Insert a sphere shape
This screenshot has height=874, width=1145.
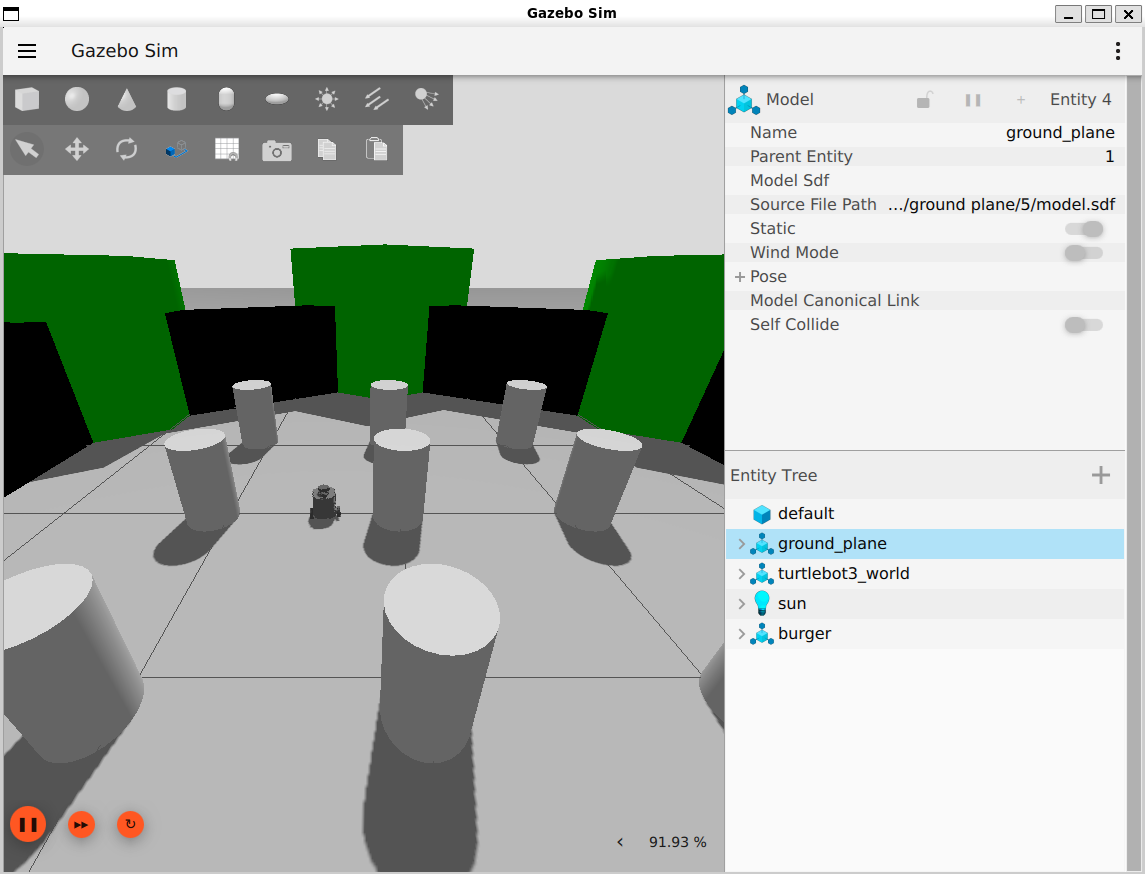(77, 99)
